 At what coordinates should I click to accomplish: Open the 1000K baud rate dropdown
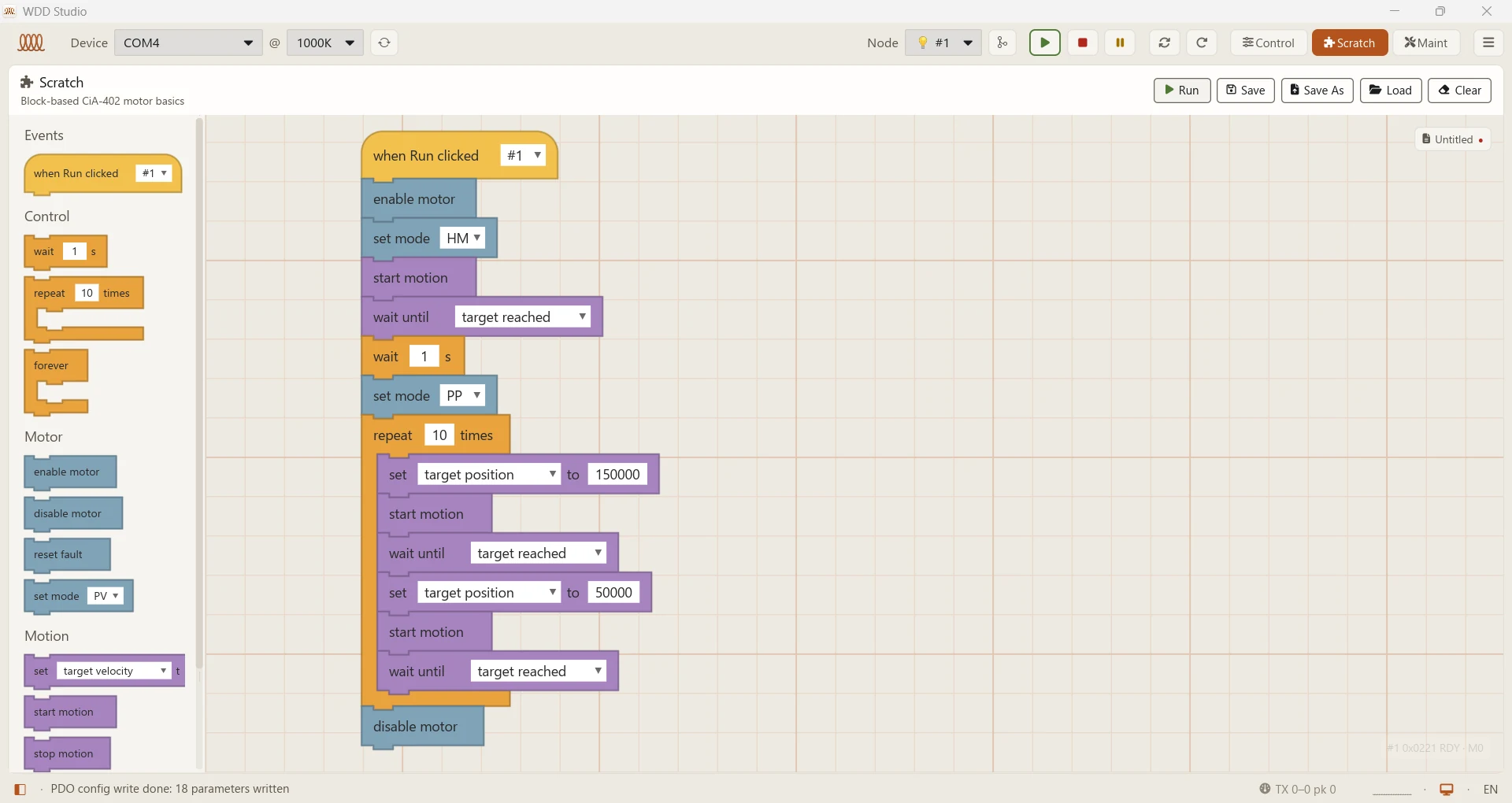(325, 43)
